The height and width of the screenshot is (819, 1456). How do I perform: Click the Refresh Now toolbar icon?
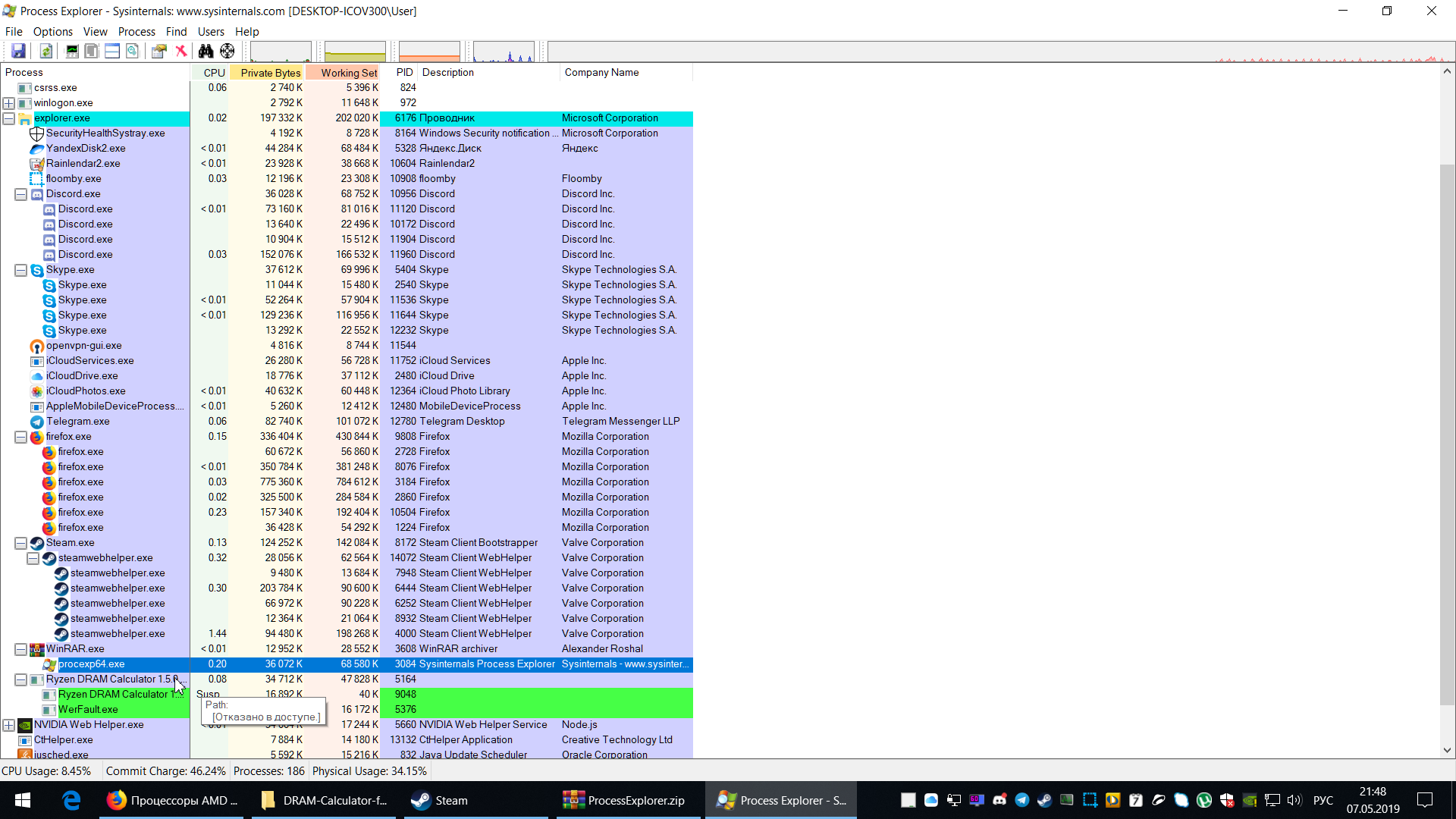46,51
